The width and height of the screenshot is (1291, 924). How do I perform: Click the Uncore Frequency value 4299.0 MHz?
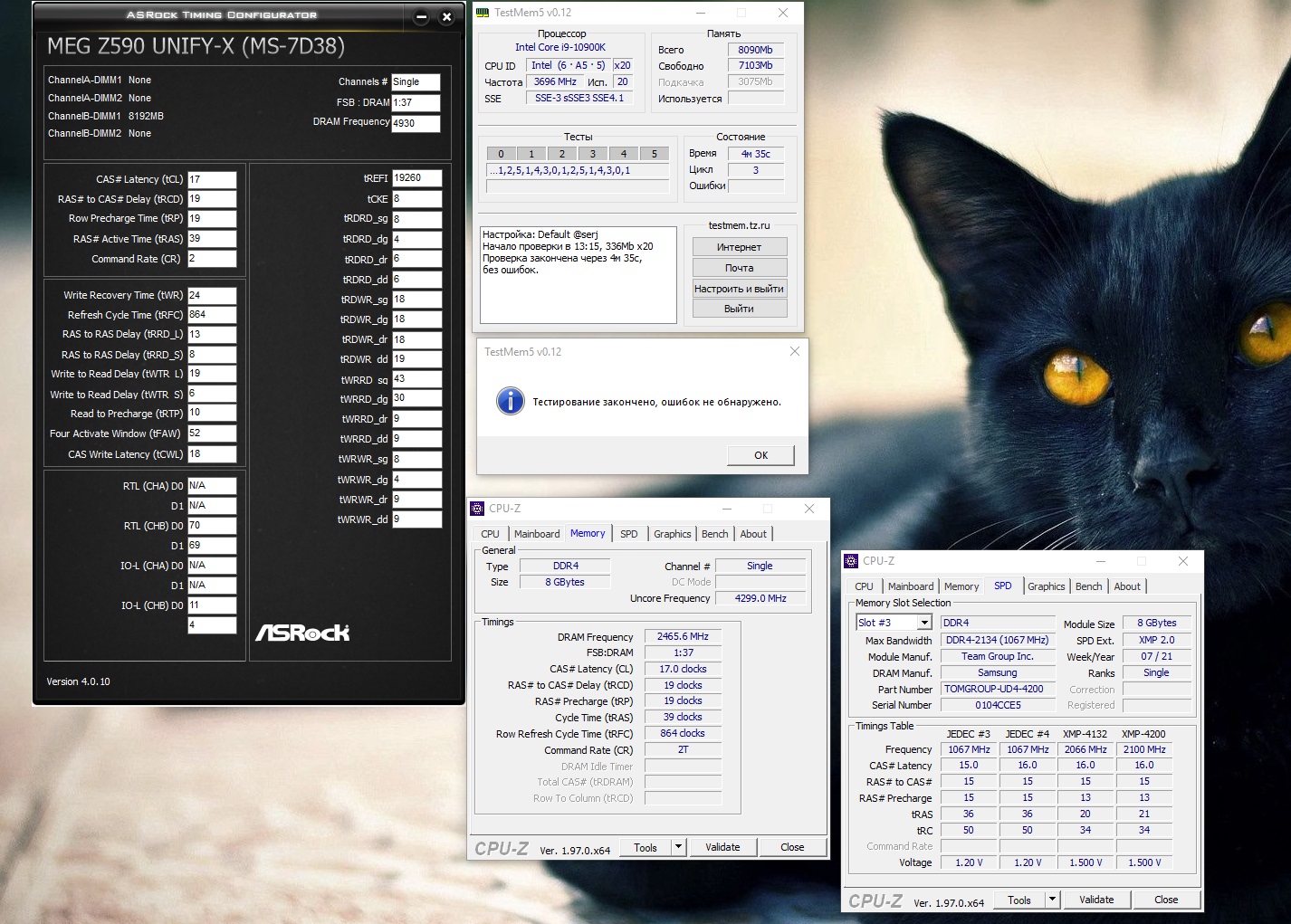pyautogui.click(x=760, y=598)
